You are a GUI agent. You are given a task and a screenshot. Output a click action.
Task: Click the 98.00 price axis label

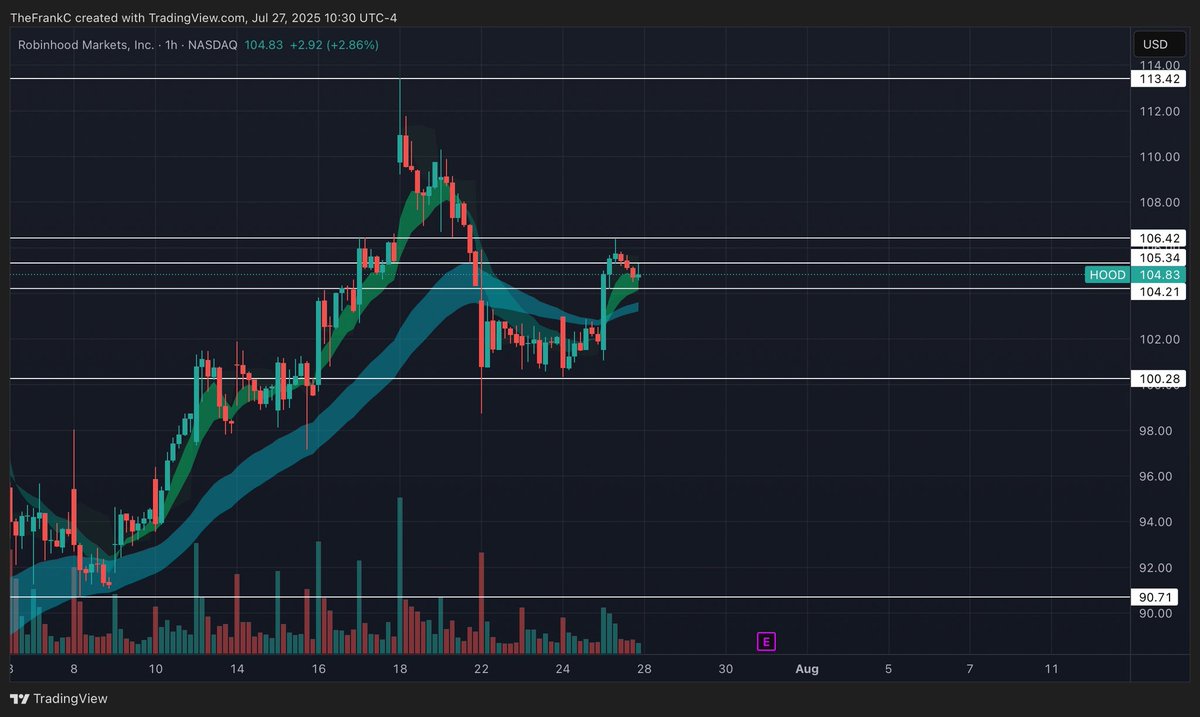pos(1156,431)
